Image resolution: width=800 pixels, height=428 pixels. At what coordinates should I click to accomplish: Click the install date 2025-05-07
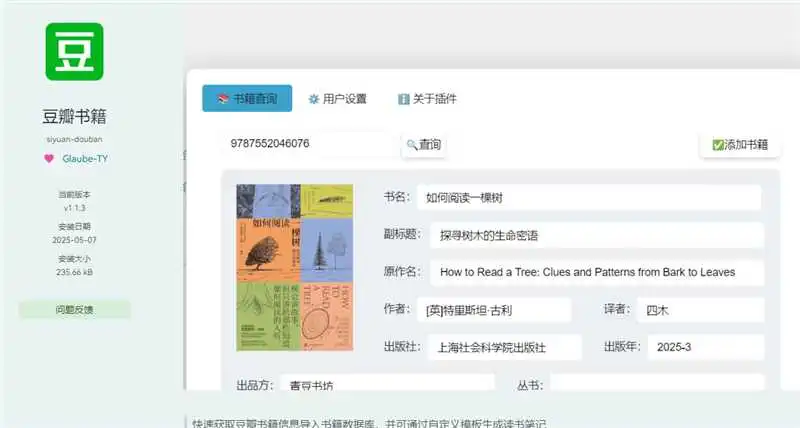pos(74,240)
